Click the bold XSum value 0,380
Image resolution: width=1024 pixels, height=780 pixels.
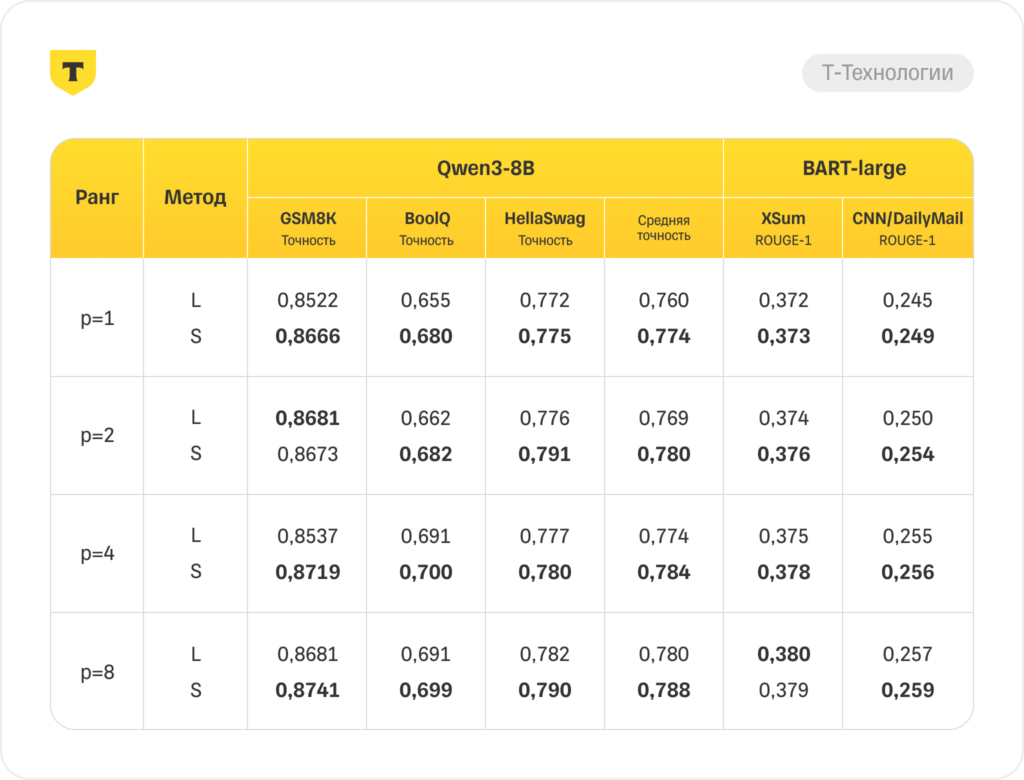pyautogui.click(x=784, y=655)
